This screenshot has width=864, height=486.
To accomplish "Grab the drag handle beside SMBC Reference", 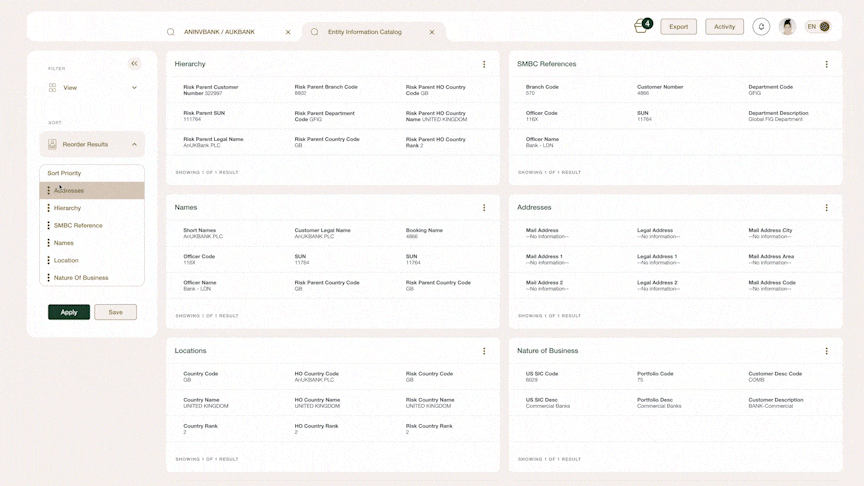I will click(48, 225).
